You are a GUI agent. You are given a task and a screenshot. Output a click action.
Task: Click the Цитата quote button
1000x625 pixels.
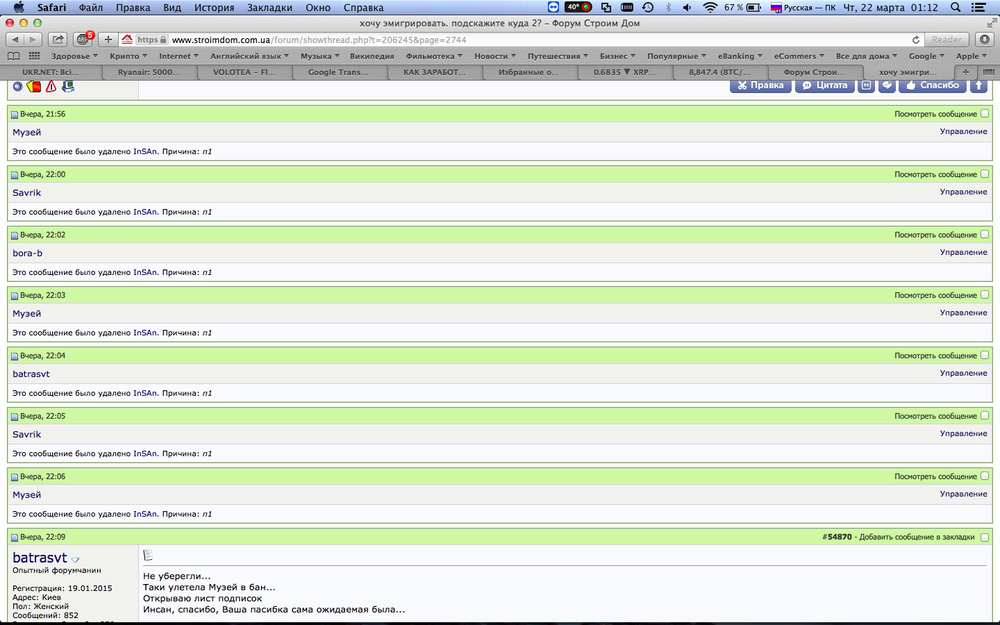click(825, 85)
